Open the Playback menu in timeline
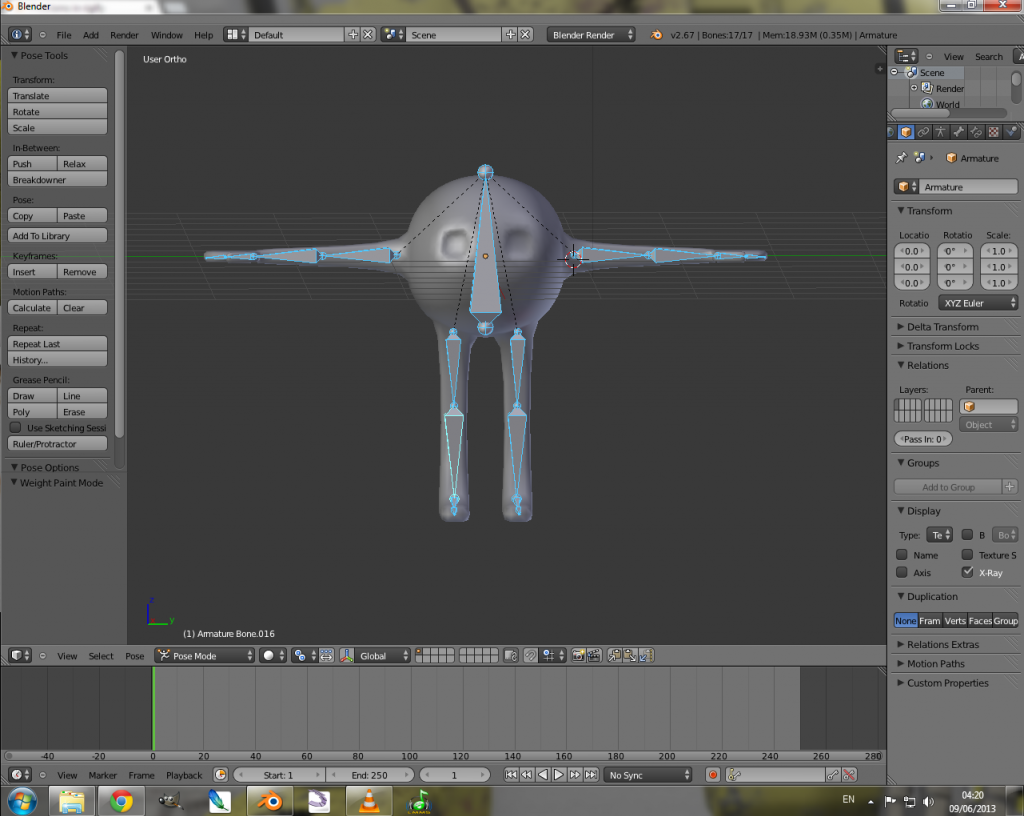Screen dimensions: 1024x816 coord(184,775)
